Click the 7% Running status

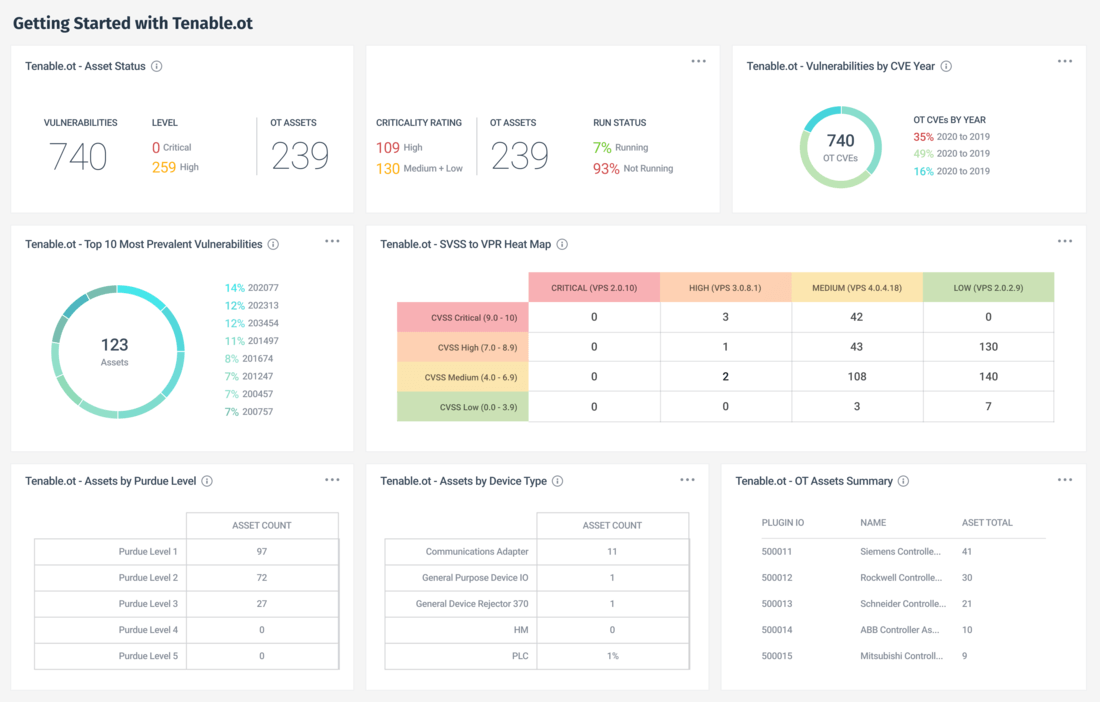coord(621,147)
